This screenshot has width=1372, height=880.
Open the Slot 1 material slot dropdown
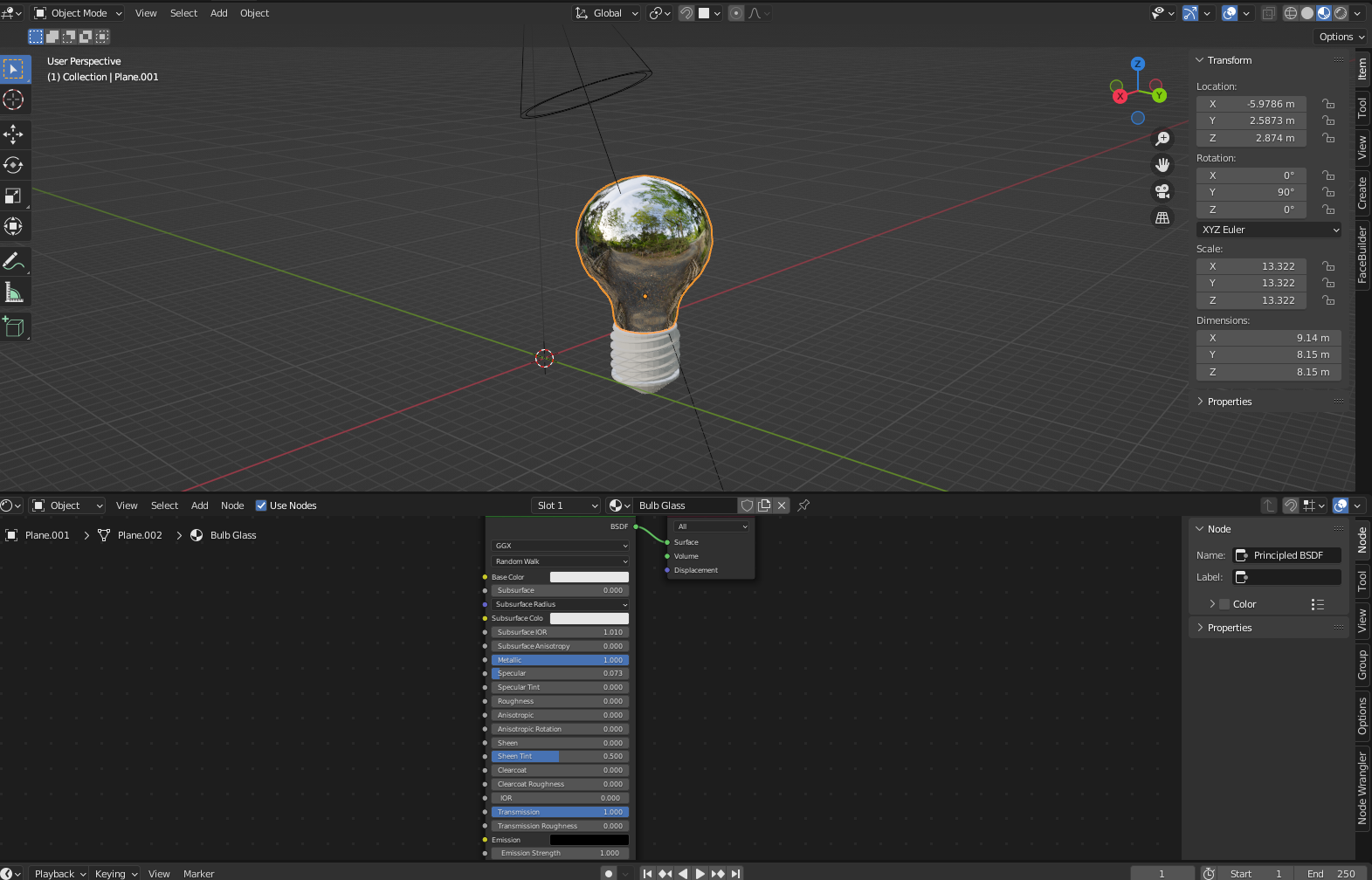(567, 505)
